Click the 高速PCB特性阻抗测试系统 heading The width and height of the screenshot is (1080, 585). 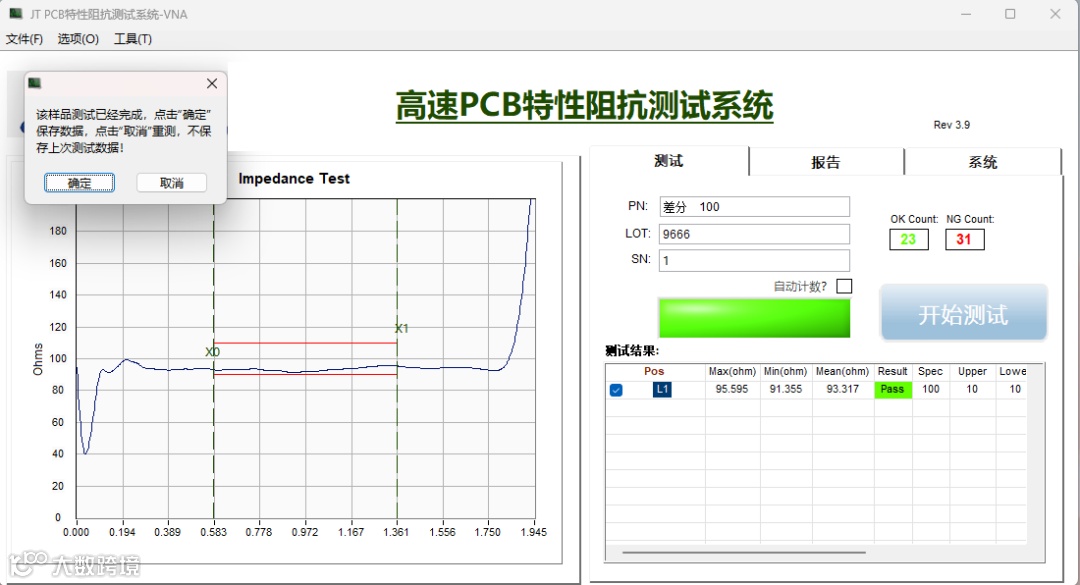click(584, 106)
